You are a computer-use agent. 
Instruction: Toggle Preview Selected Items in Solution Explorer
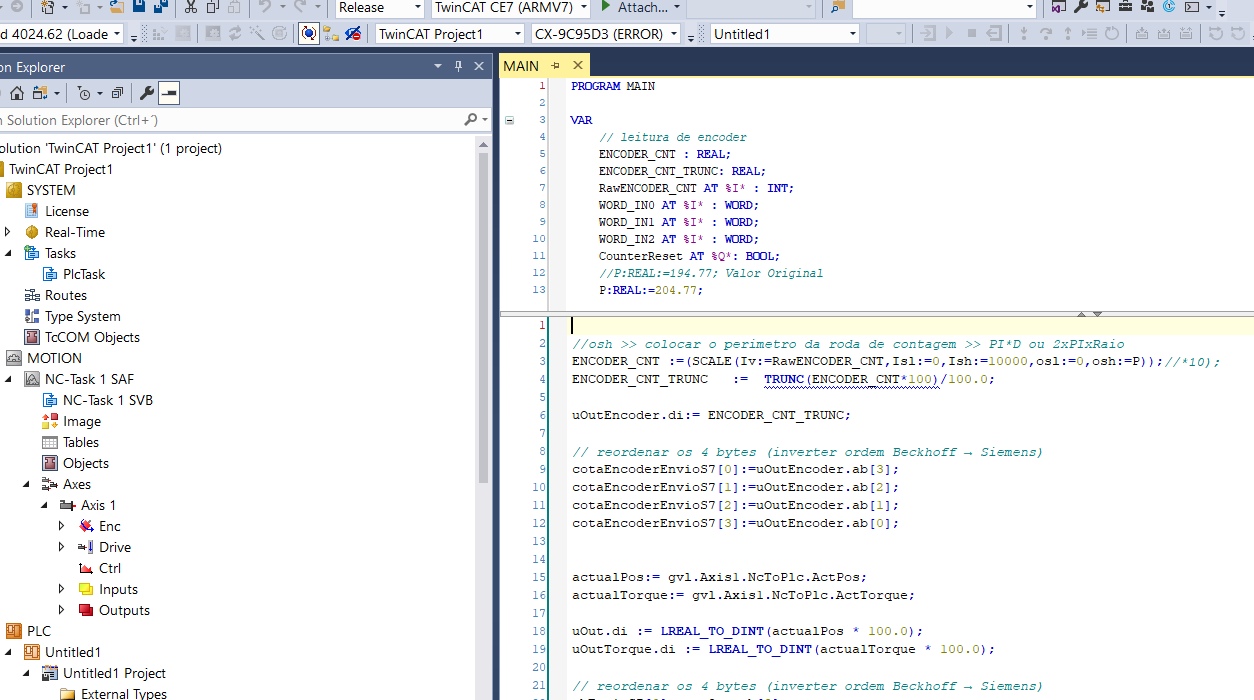click(169, 93)
